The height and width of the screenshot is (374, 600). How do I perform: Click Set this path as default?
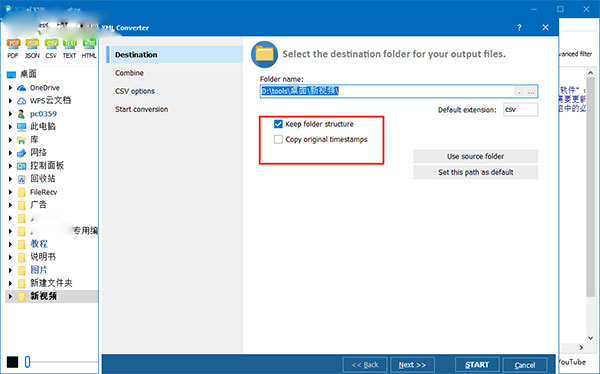[475, 172]
